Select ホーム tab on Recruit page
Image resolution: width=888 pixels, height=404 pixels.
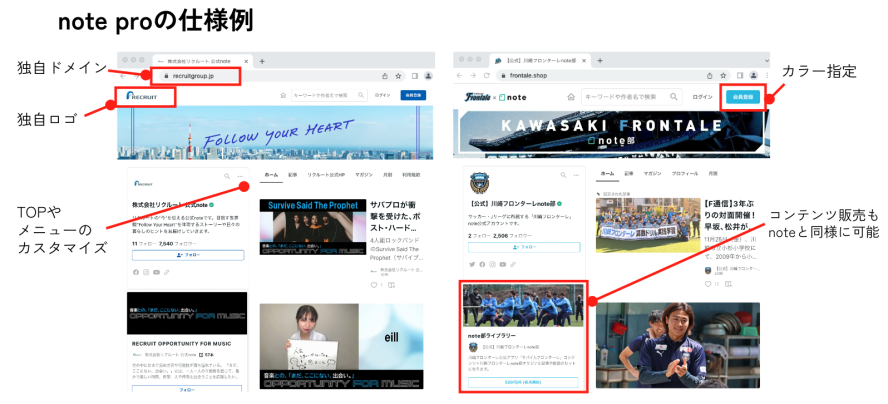(x=271, y=175)
